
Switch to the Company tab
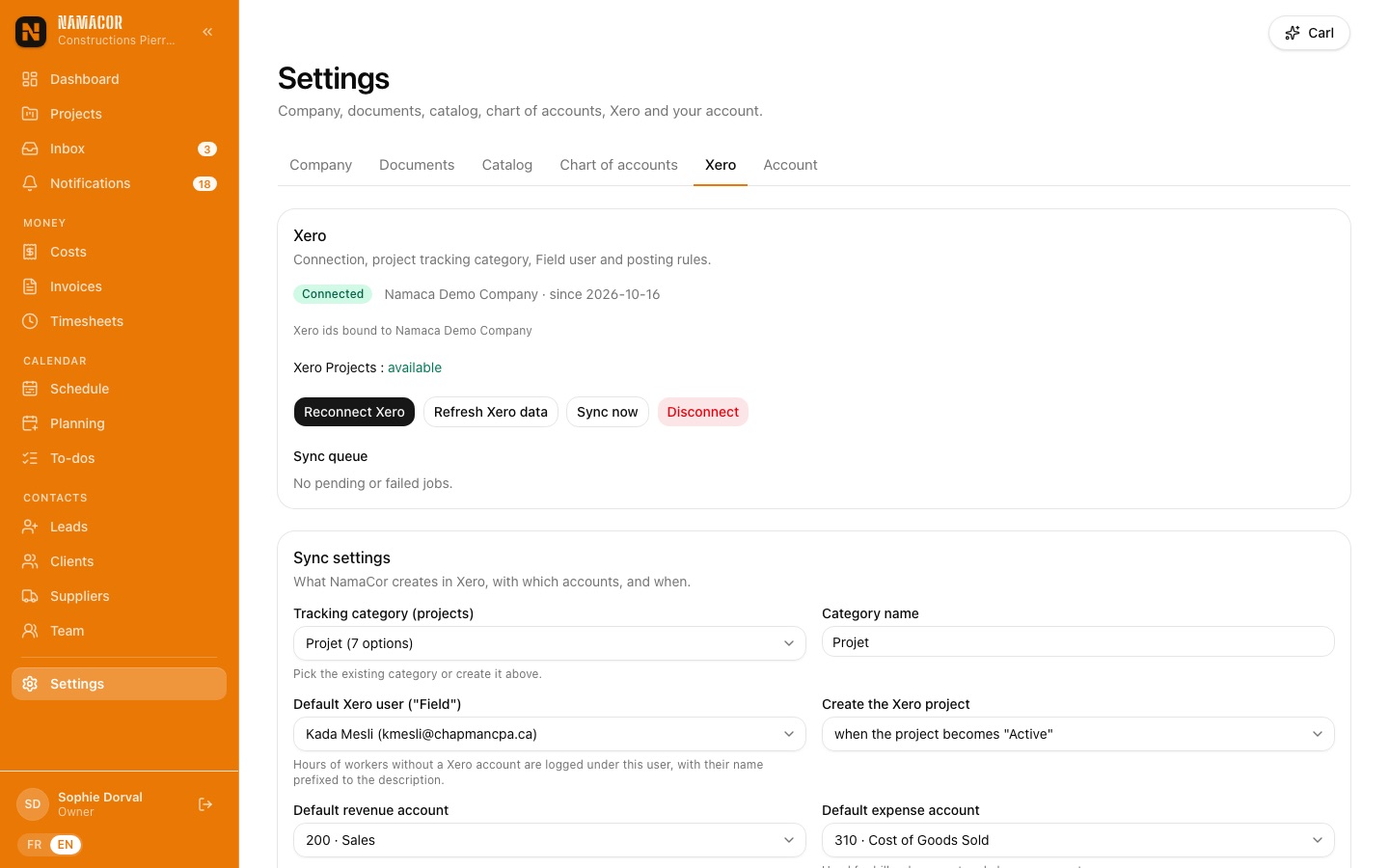pos(320,165)
